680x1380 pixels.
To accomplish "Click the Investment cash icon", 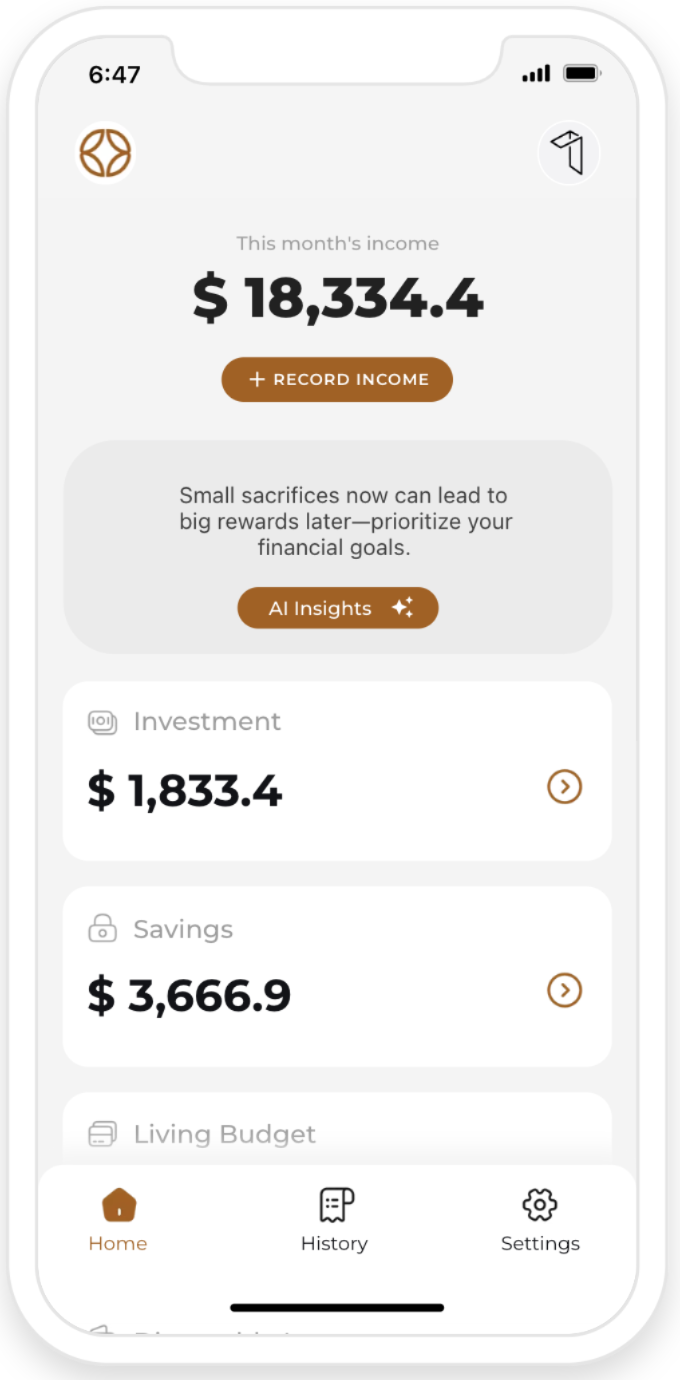I will (103, 722).
